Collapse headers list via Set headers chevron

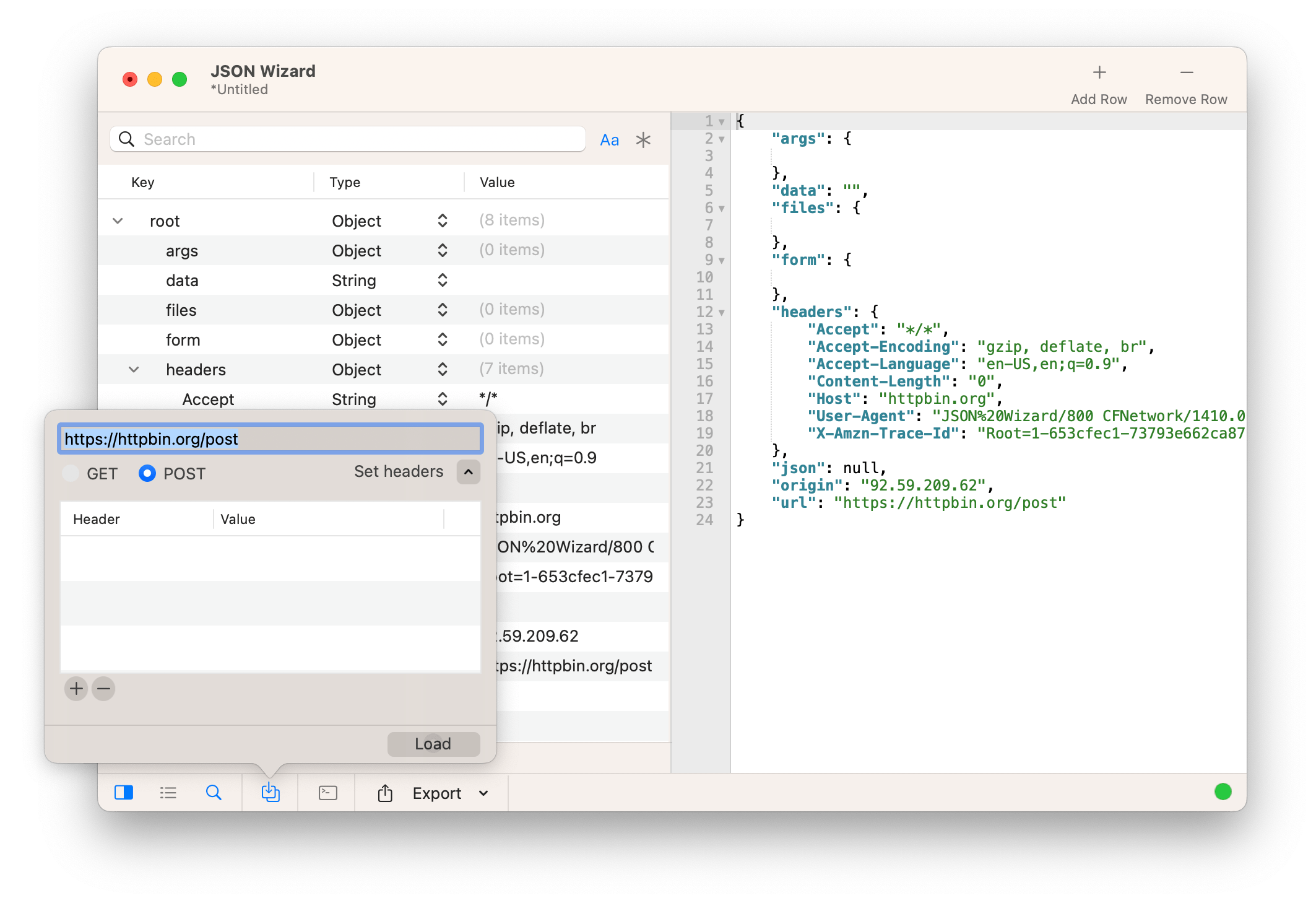[467, 472]
